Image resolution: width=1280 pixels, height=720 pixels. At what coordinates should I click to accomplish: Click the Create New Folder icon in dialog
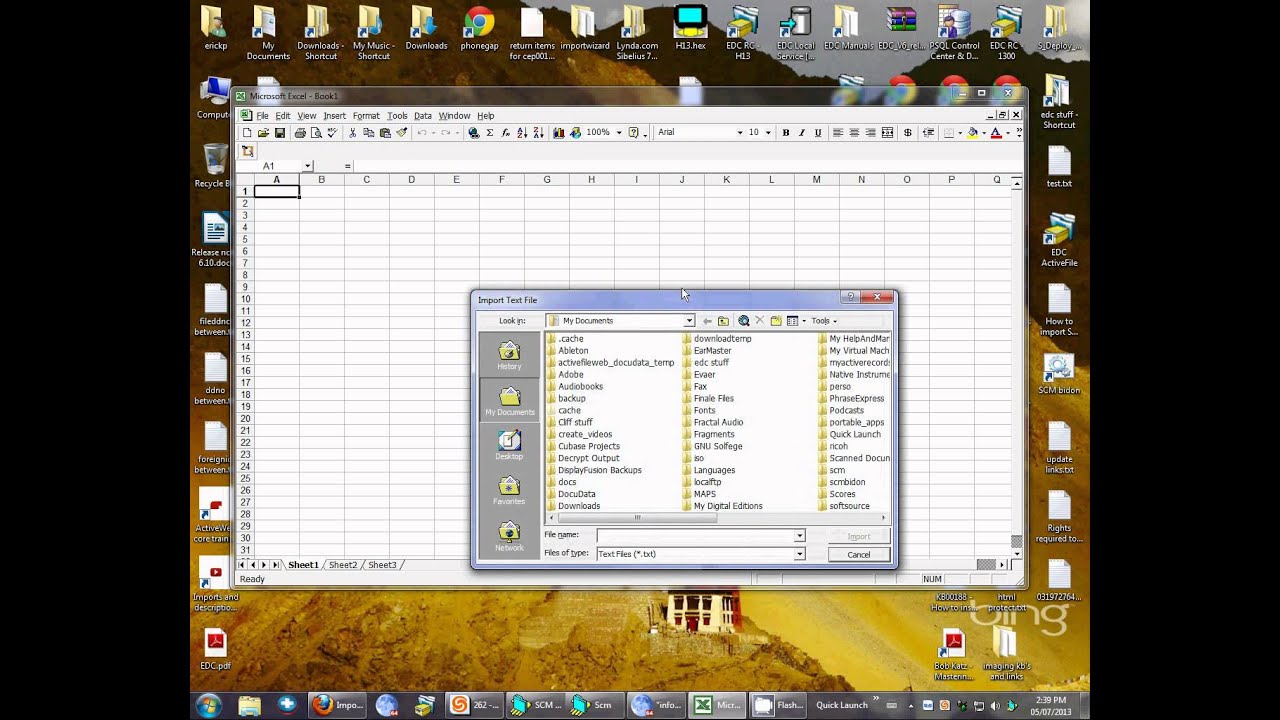click(775, 321)
